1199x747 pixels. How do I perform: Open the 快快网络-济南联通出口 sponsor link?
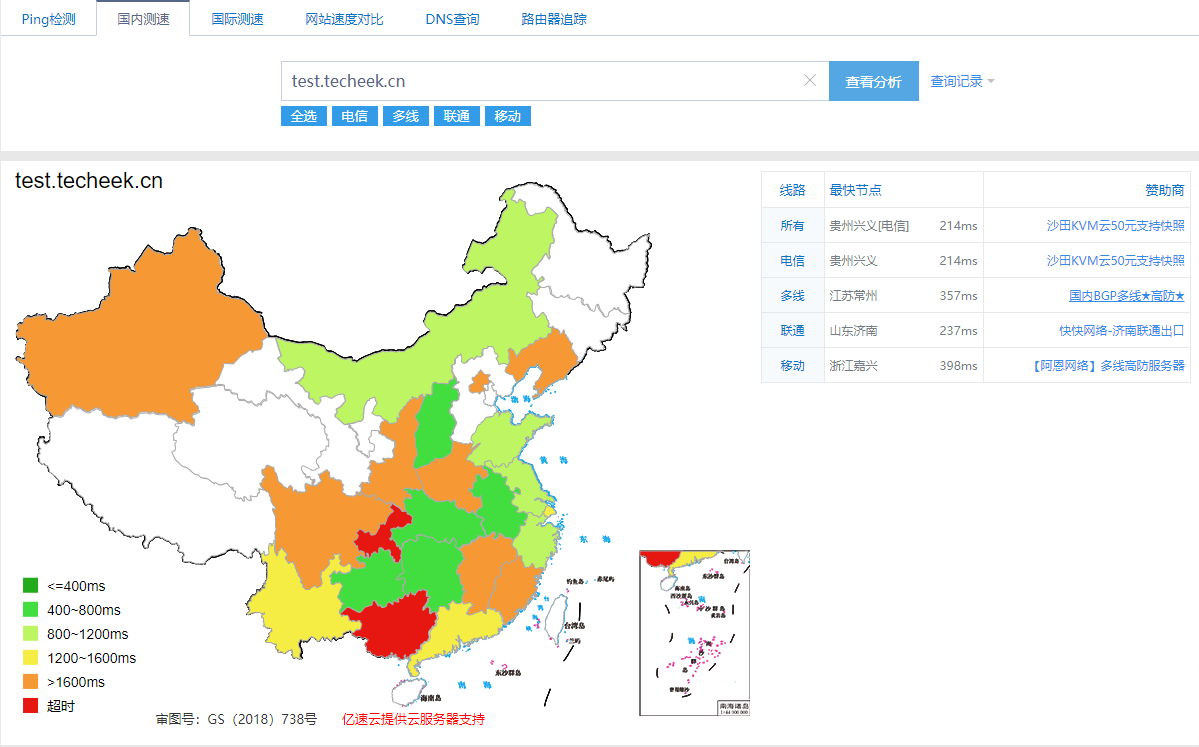tap(1121, 331)
